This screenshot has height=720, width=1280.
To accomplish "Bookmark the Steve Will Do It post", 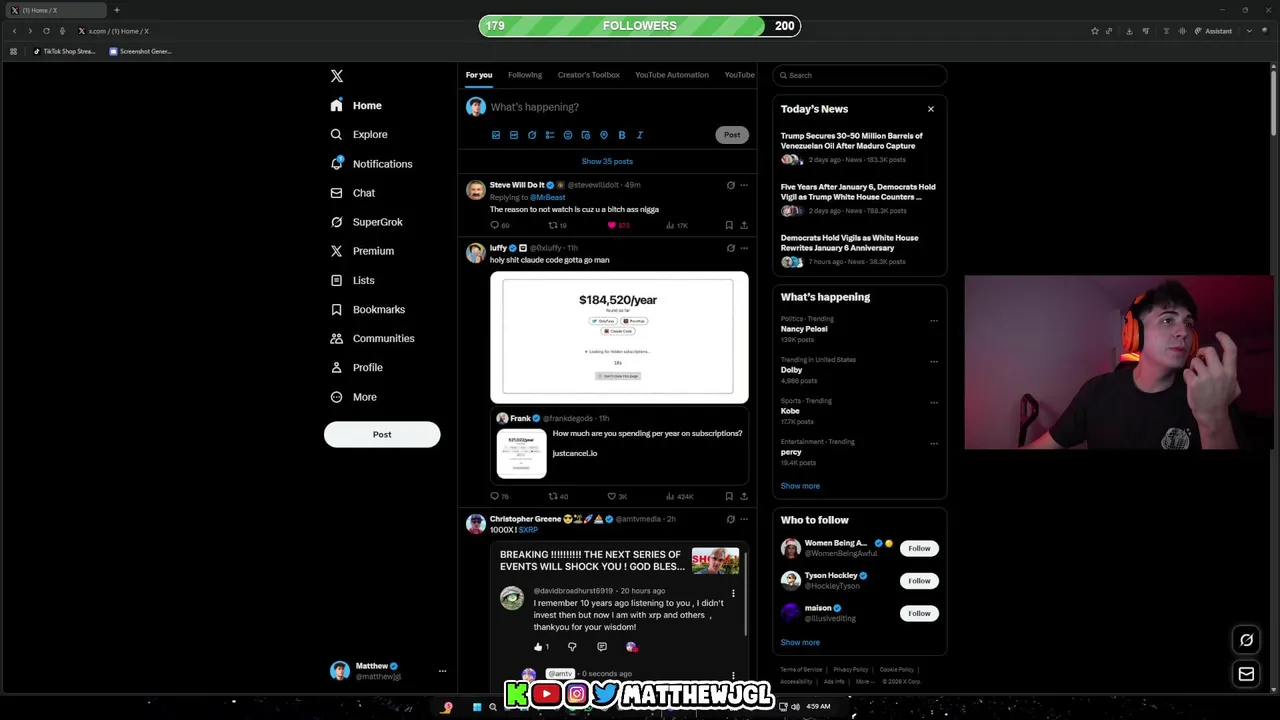I will click(x=729, y=226).
